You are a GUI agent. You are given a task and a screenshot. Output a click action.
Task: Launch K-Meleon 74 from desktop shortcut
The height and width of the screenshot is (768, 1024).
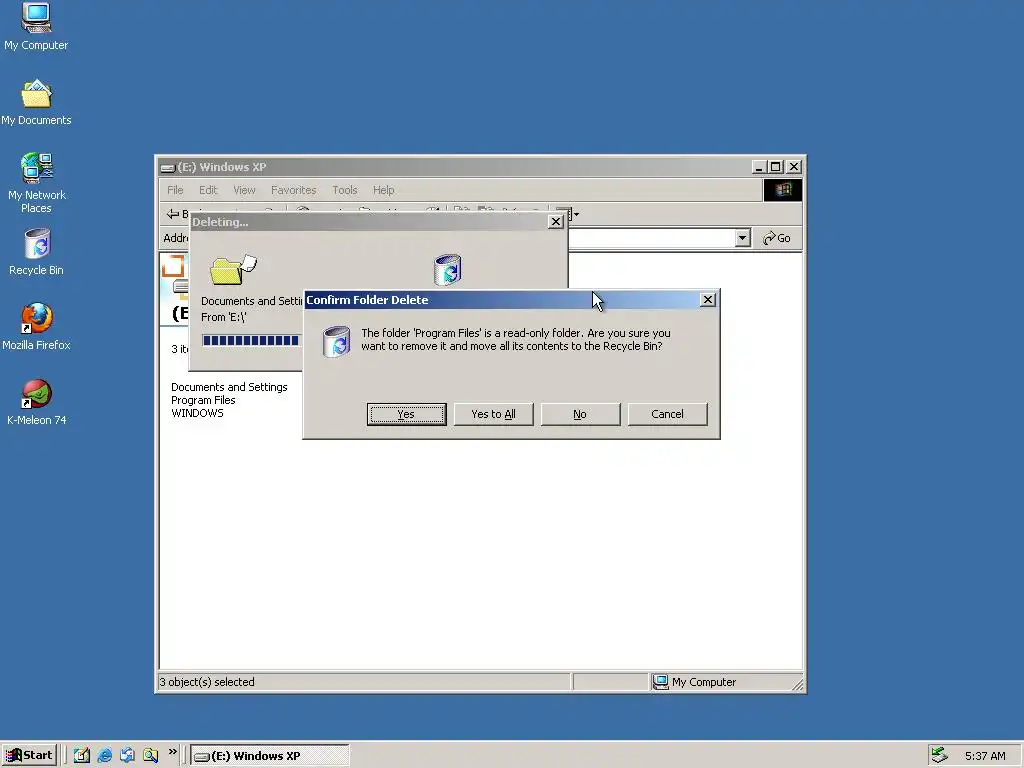(x=37, y=402)
